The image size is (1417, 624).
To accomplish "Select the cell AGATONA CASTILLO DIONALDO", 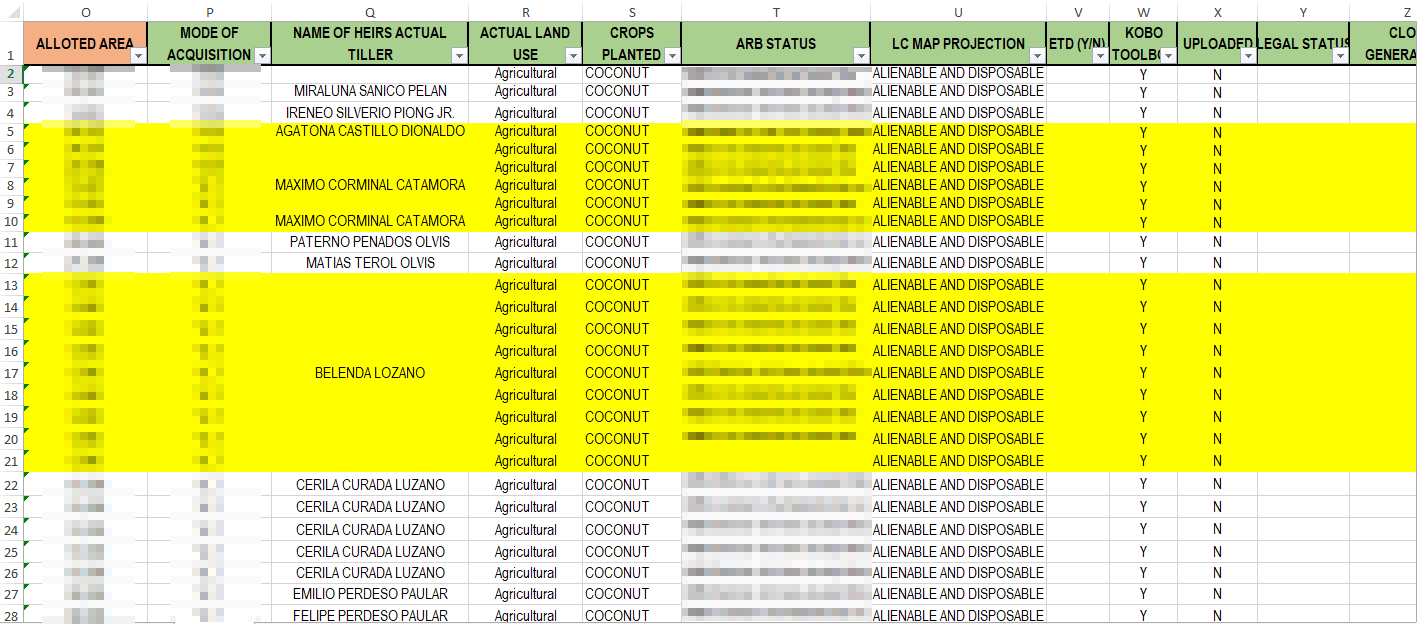I will pyautogui.click(x=370, y=131).
